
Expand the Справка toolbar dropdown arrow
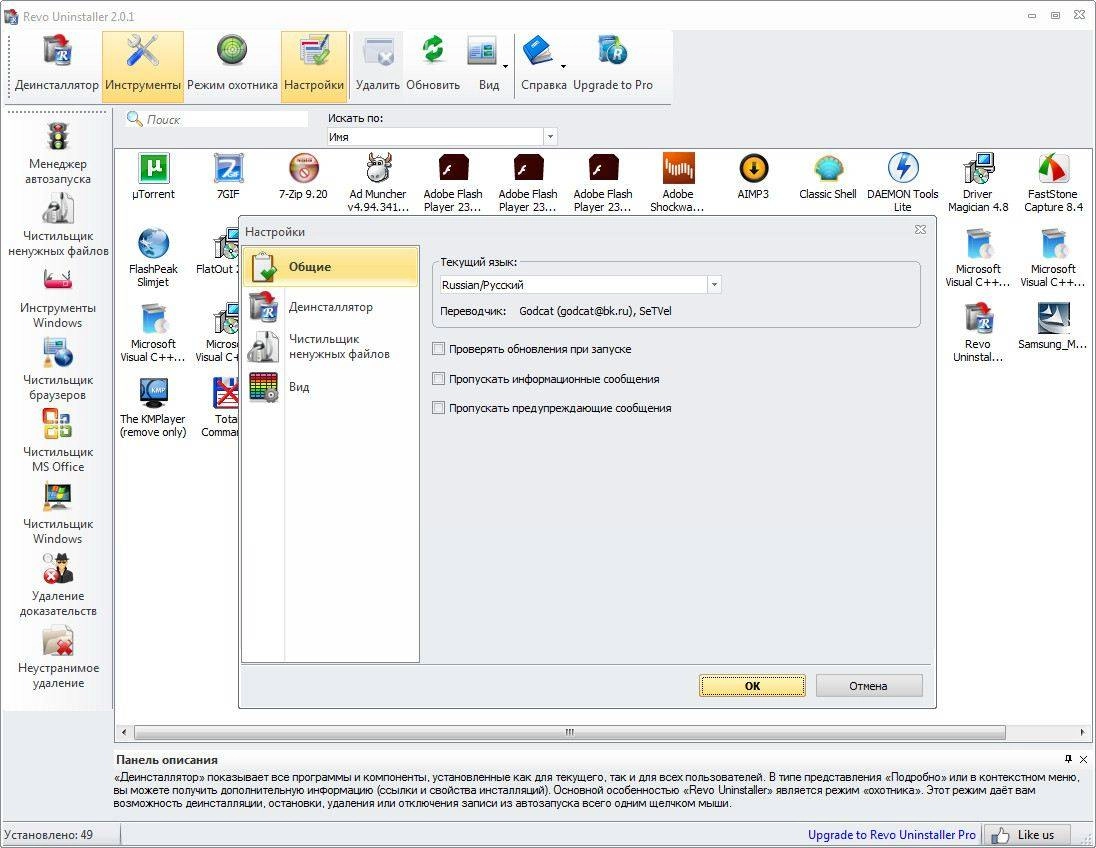pos(563,66)
